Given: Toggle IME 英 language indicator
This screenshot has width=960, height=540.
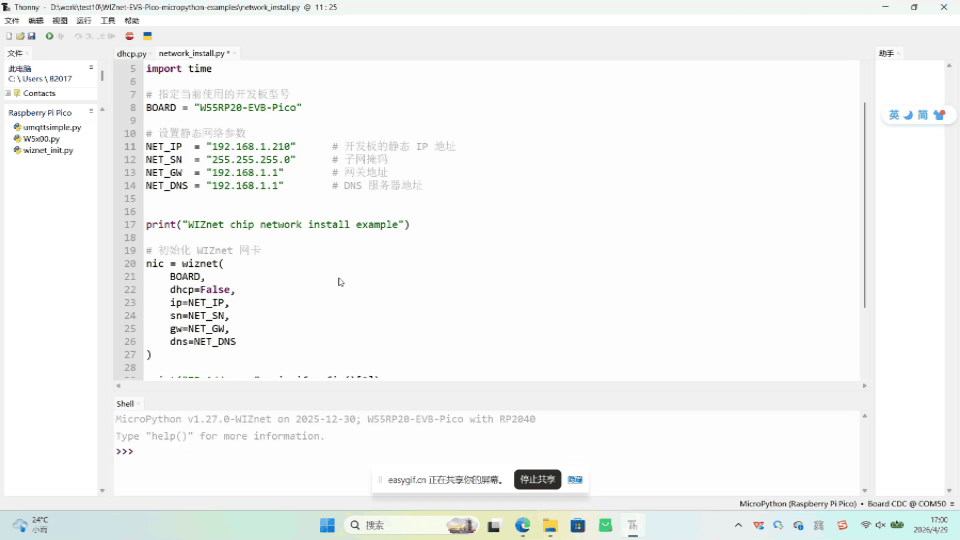Looking at the screenshot, I should (x=894, y=115).
